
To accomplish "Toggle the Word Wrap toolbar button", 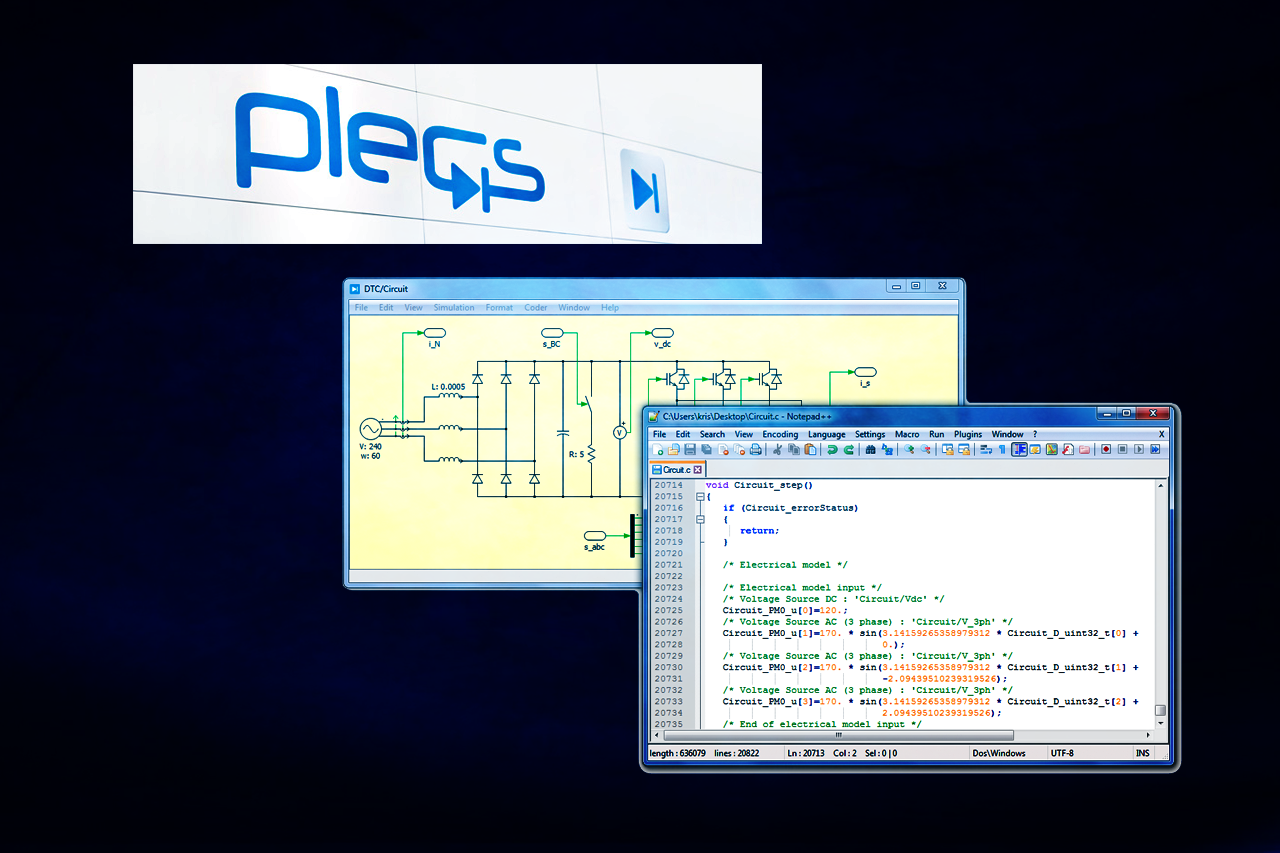I will point(985,450).
